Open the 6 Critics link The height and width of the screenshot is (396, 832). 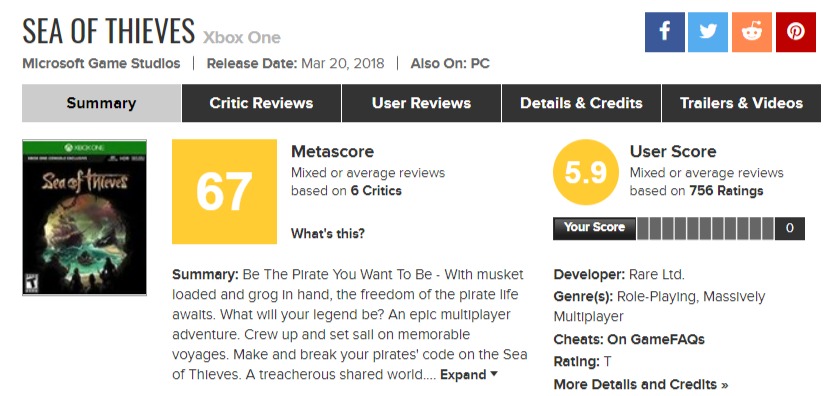click(x=376, y=191)
